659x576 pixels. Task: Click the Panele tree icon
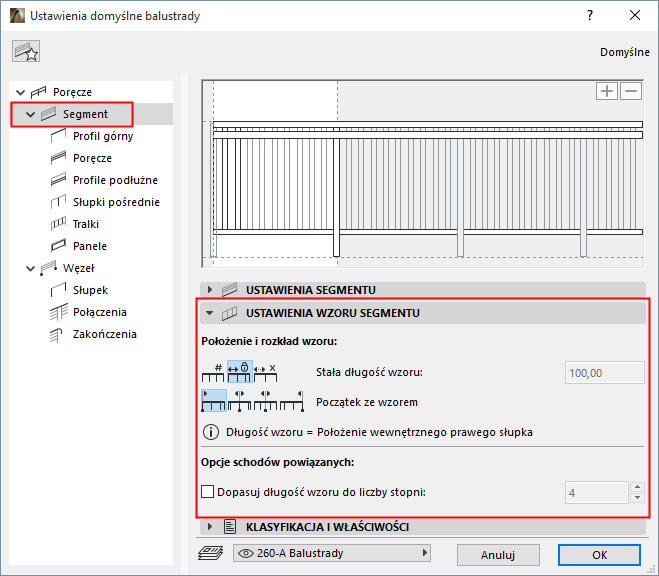coord(58,246)
